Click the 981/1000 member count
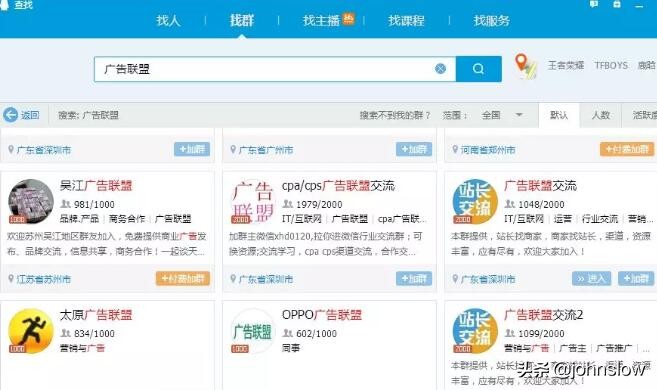The height and width of the screenshot is (390, 657). (x=94, y=204)
